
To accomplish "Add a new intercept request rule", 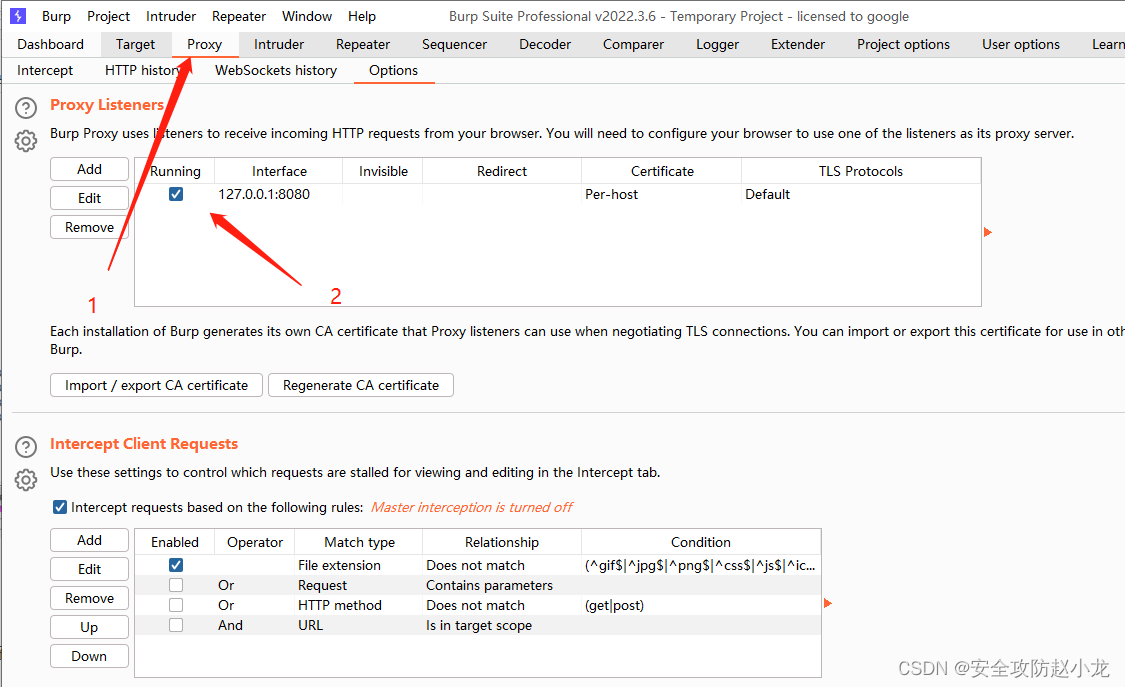I will tap(90, 540).
